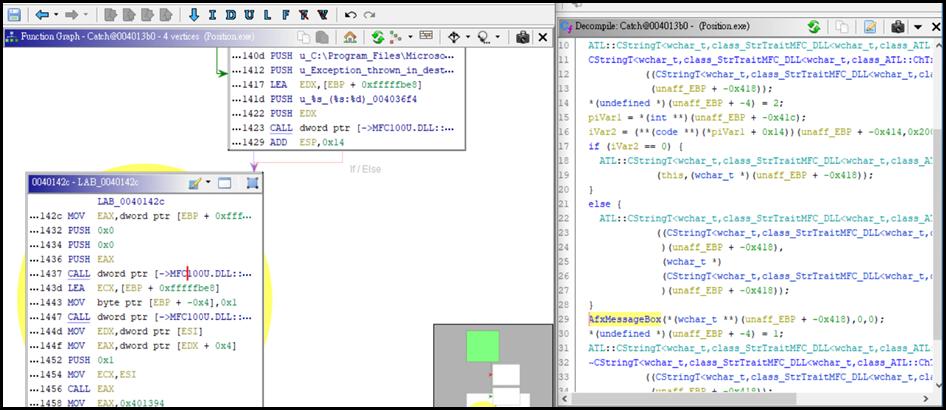Open the graph layout dropdown arrow
The width and height of the screenshot is (946, 410).
coord(410,37)
